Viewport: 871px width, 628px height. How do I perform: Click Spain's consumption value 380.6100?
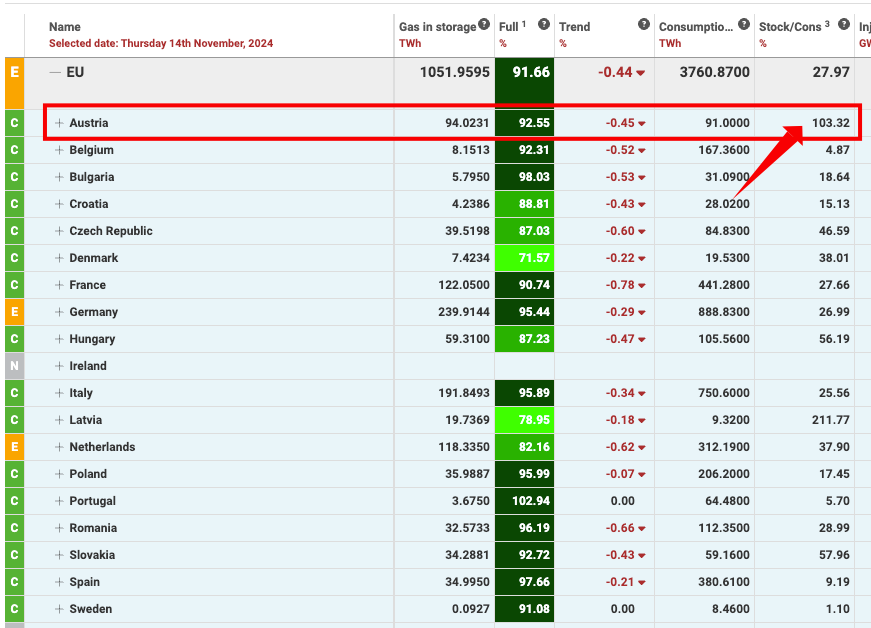click(724, 582)
